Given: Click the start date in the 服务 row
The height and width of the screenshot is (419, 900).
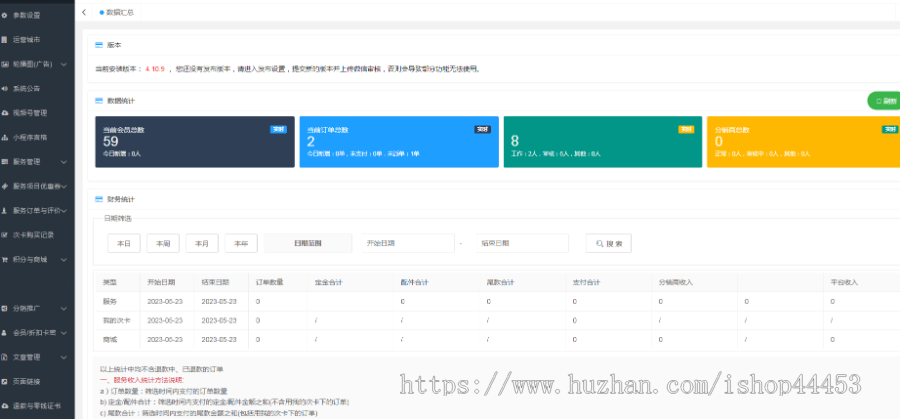Looking at the screenshot, I should (x=165, y=301).
